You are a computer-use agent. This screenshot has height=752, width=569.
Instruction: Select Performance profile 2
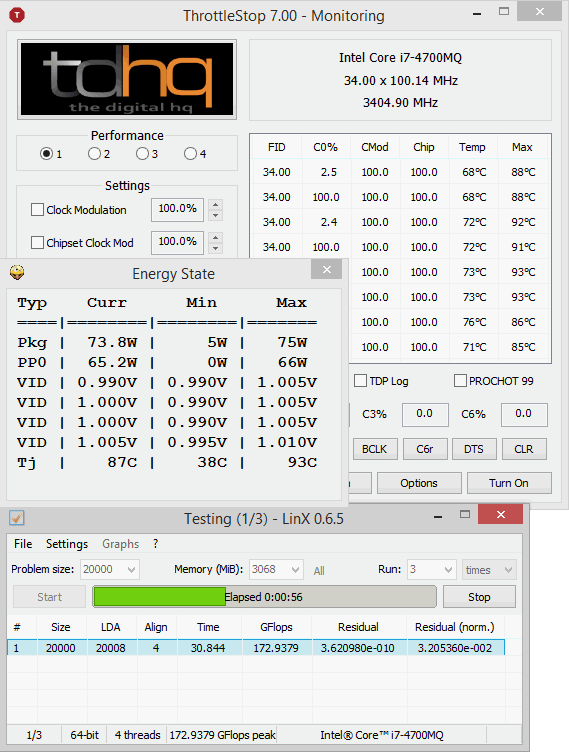tap(95, 153)
